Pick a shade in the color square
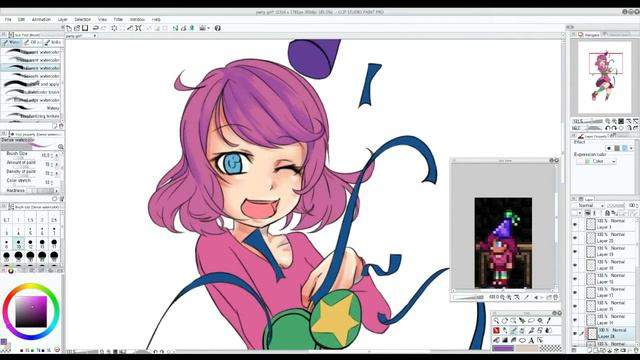Image resolution: width=640 pixels, height=360 pixels. pos(31,311)
